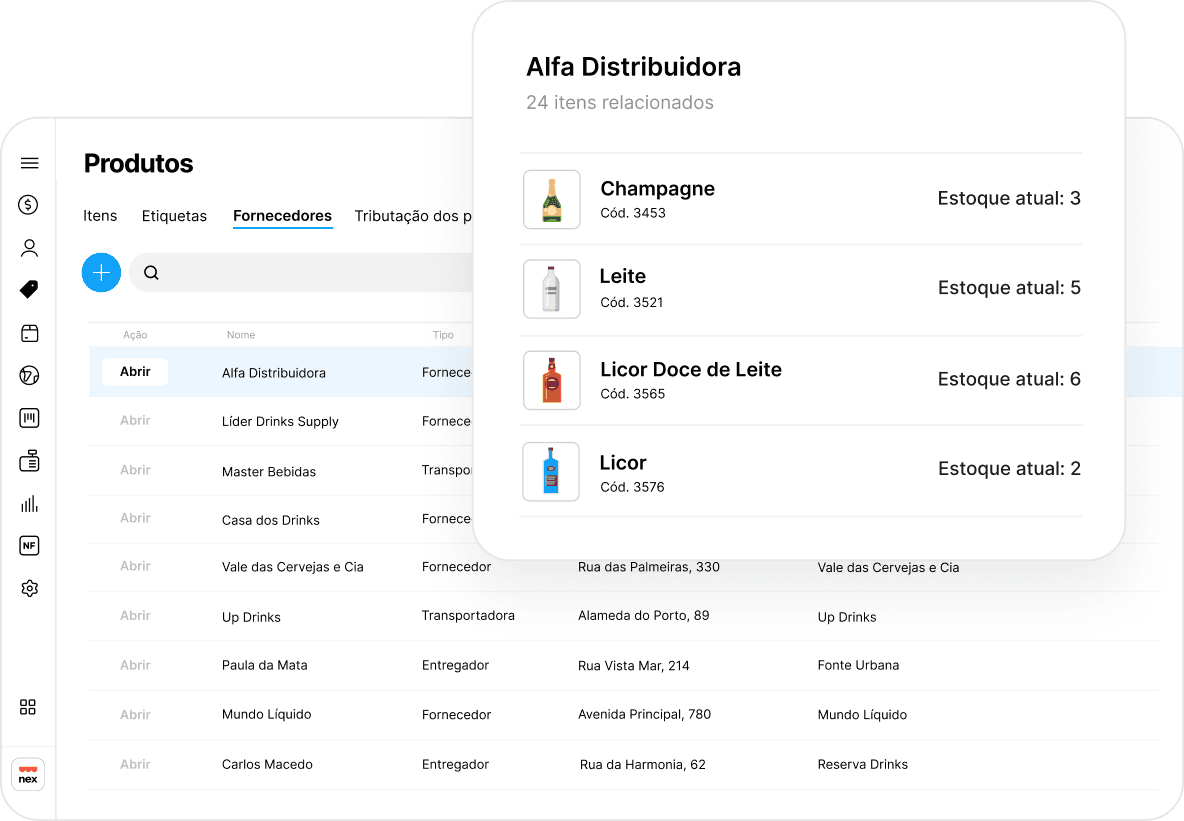This screenshot has height=821, width=1184.
Task: Select the price tag products icon
Action: point(29,289)
